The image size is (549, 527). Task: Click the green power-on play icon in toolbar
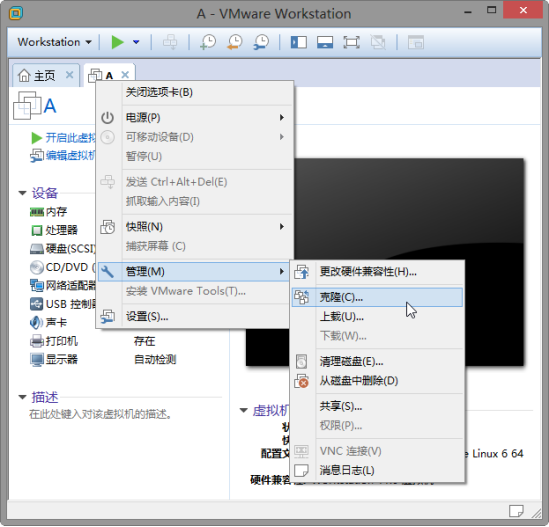pos(117,42)
